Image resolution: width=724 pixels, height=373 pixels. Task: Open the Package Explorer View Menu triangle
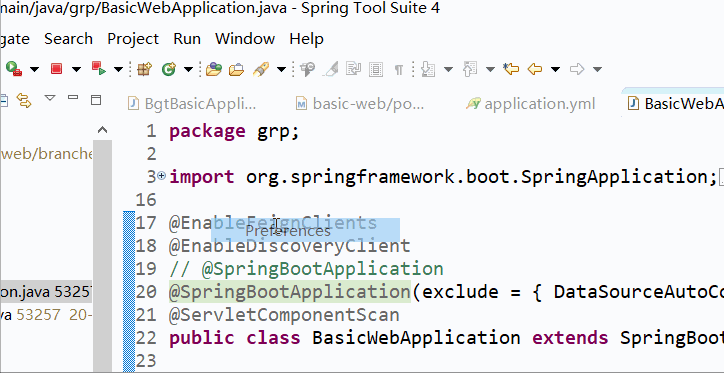point(50,98)
